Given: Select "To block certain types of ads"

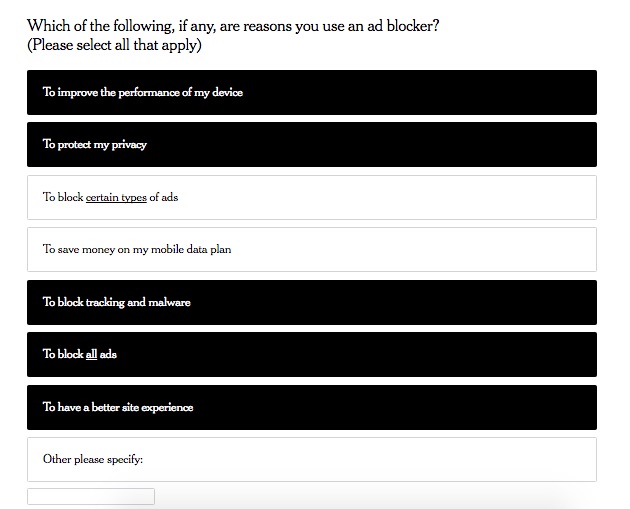Looking at the screenshot, I should [311, 197].
